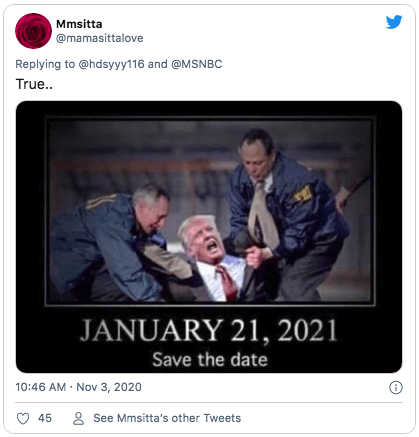This screenshot has width=419, height=437.
Task: Click the like count 45
Action: click(x=45, y=418)
